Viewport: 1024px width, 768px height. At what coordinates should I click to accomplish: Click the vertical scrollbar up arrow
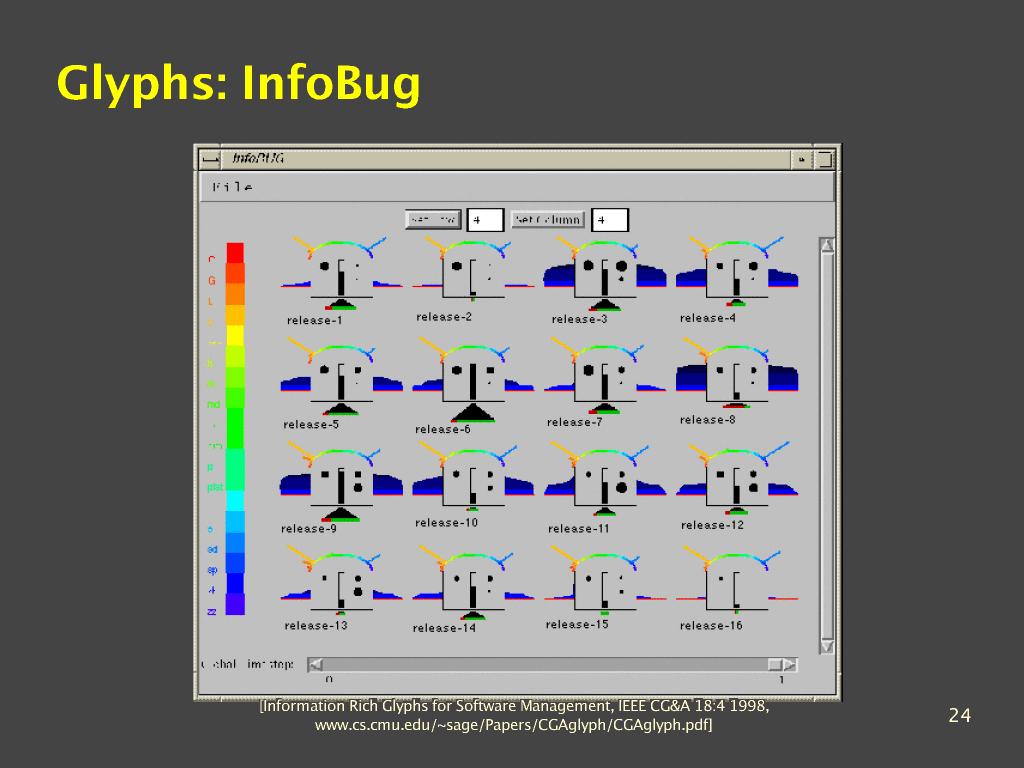pyautogui.click(x=826, y=245)
